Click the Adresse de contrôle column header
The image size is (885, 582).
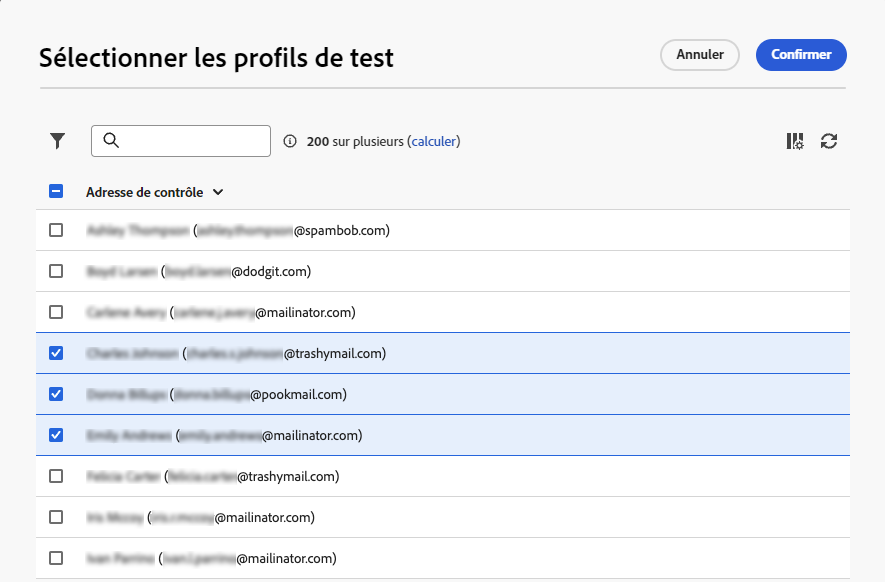tap(144, 192)
